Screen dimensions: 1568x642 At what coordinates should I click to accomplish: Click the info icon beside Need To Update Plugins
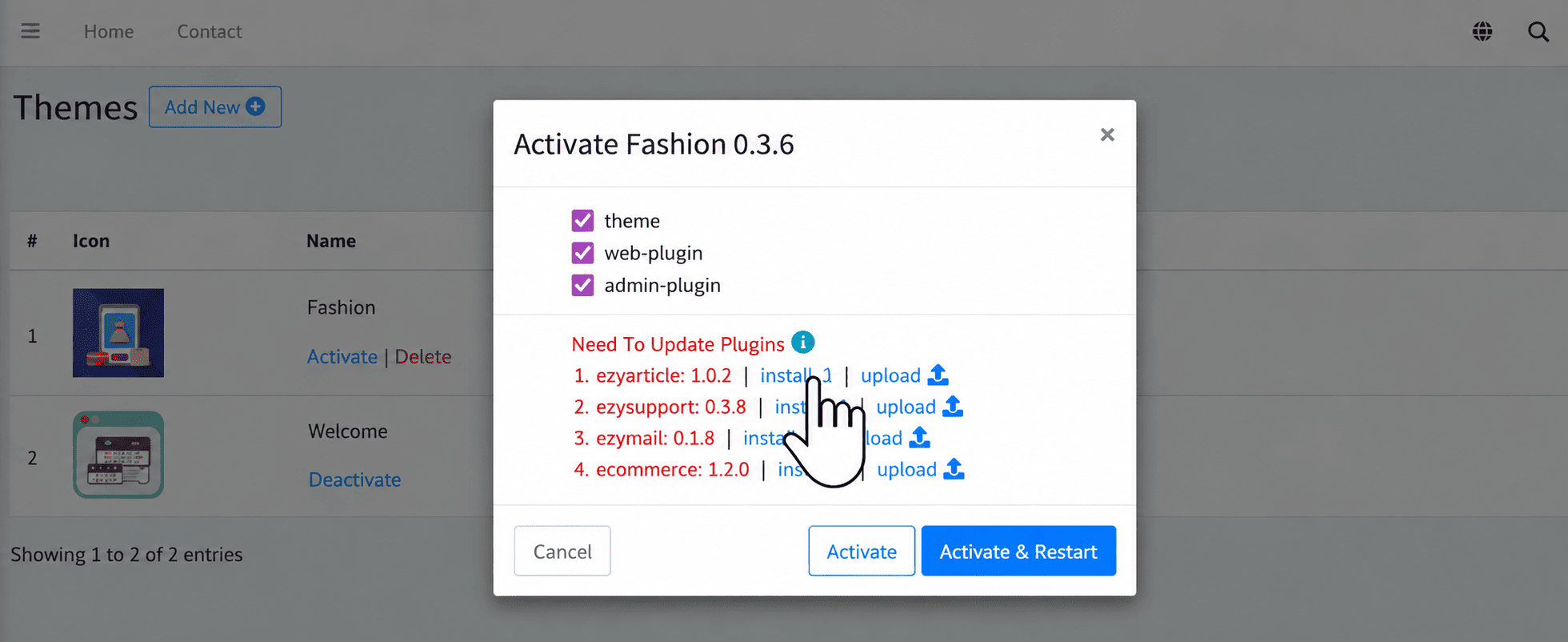tap(802, 342)
